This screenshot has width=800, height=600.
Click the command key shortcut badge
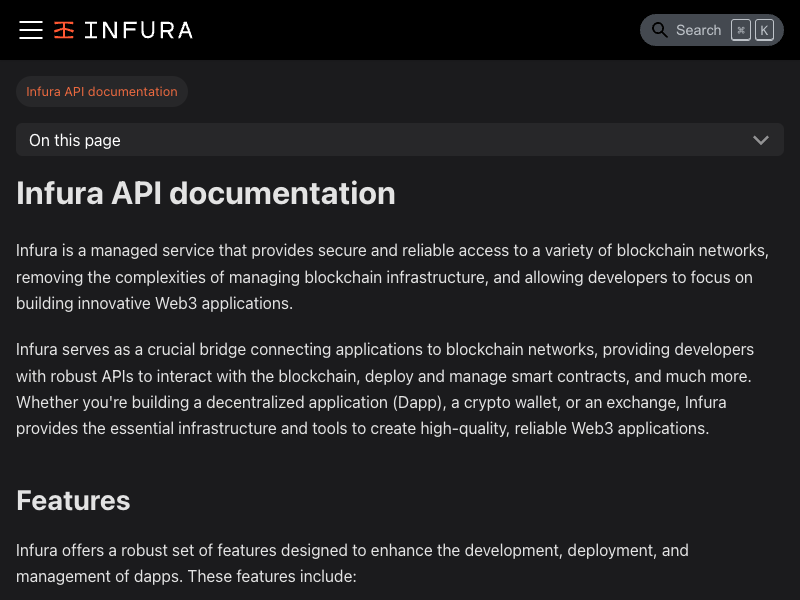740,30
